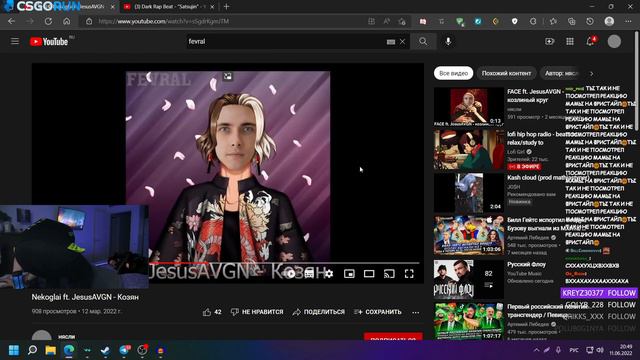This screenshot has height=360, width=640.
Task: Click СОХРАНИТЬ save button
Action: click(378, 312)
